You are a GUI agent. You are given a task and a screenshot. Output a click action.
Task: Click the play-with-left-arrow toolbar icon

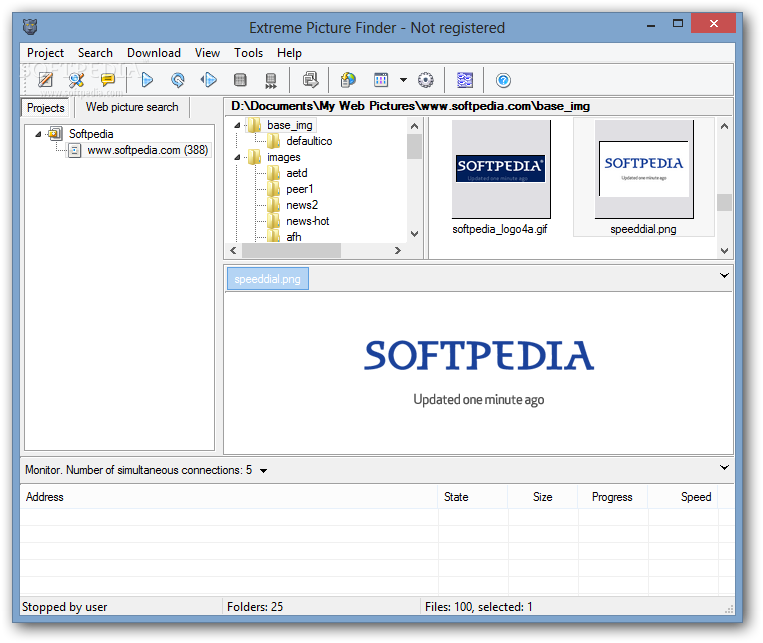coord(209,80)
